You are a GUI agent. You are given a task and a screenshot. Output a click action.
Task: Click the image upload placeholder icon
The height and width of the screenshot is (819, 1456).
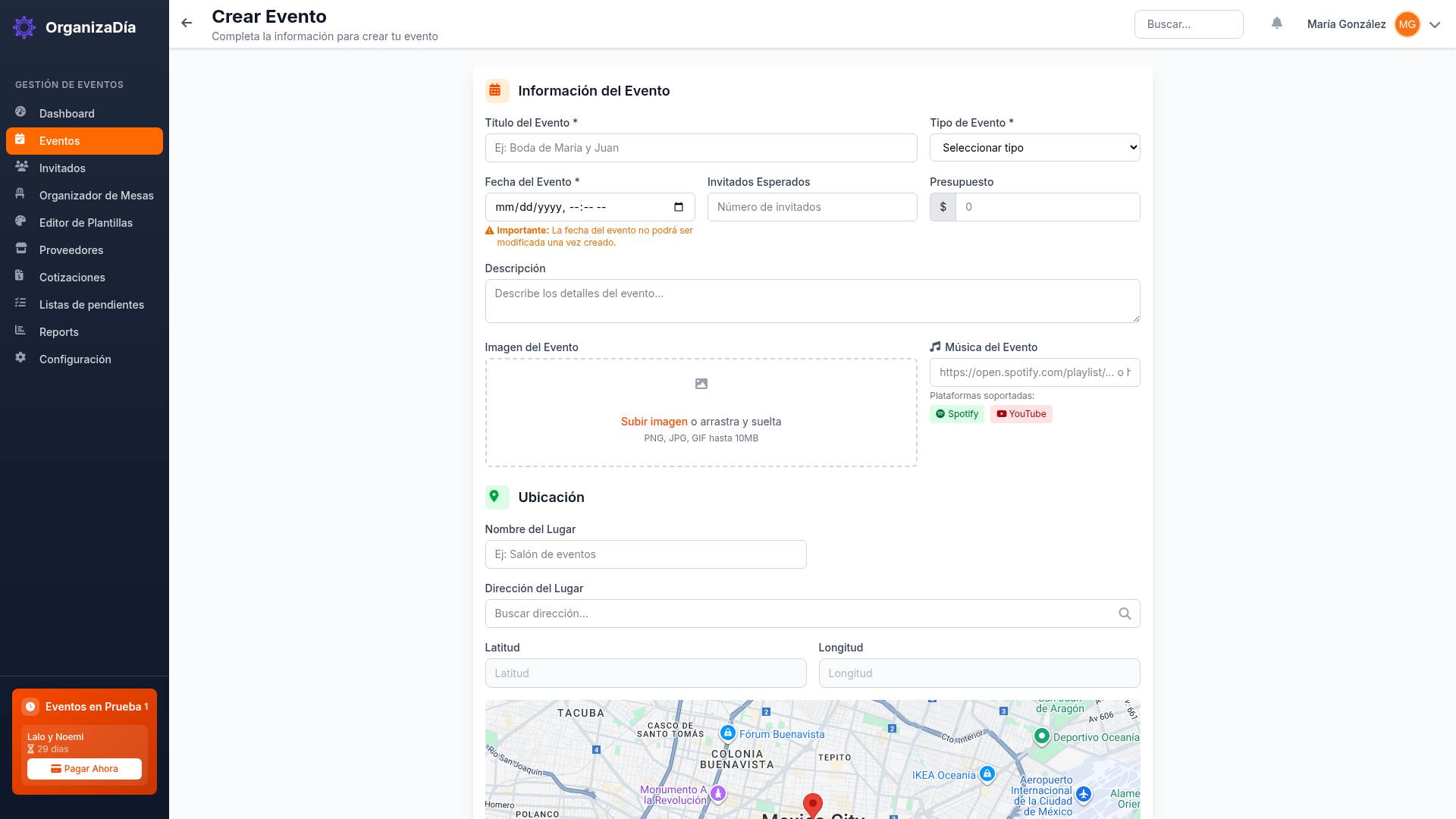(701, 384)
